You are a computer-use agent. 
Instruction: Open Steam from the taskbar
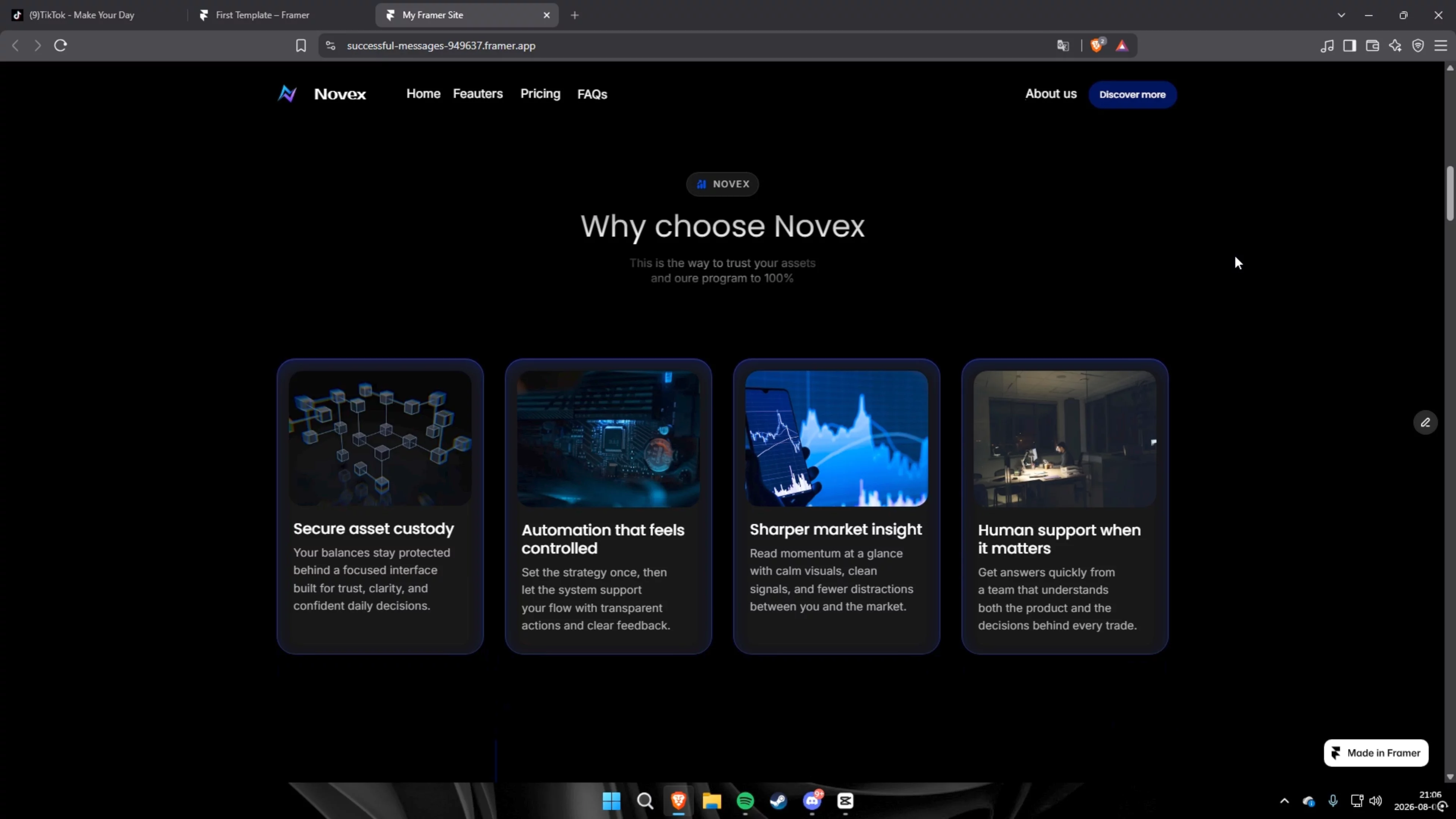778,801
